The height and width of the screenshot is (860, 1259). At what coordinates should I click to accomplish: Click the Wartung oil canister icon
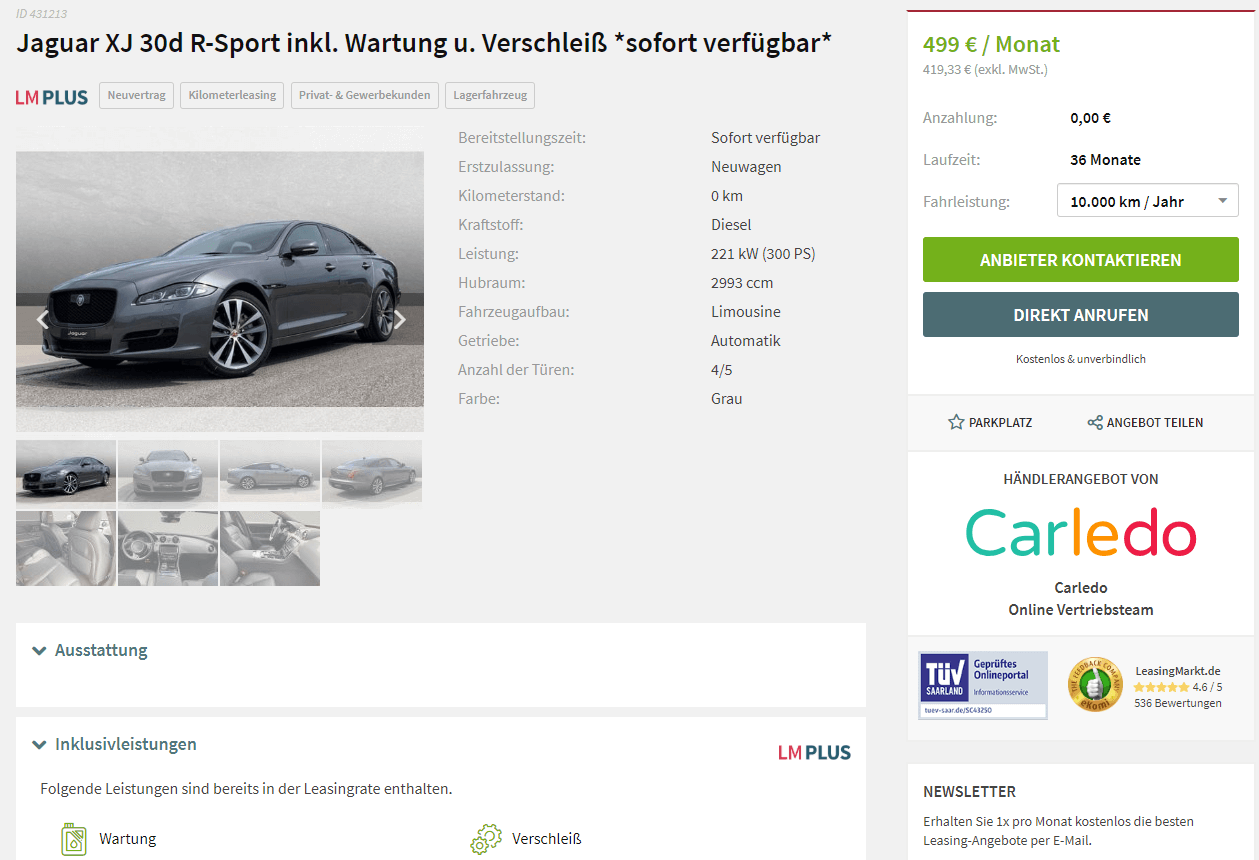point(73,839)
